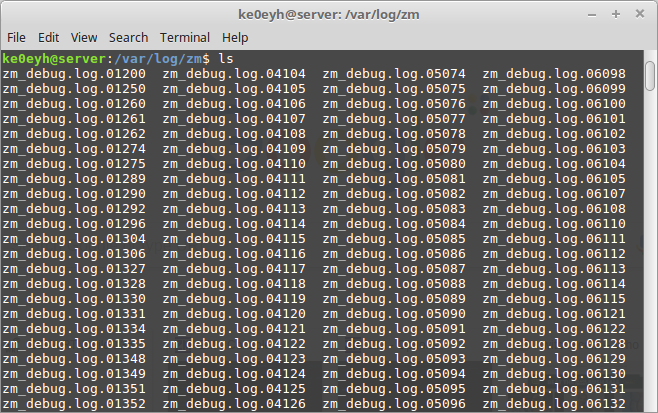Viewport: 658px width, 413px height.
Task: Click file zm_debug.log.01200
Action: [x=74, y=74]
